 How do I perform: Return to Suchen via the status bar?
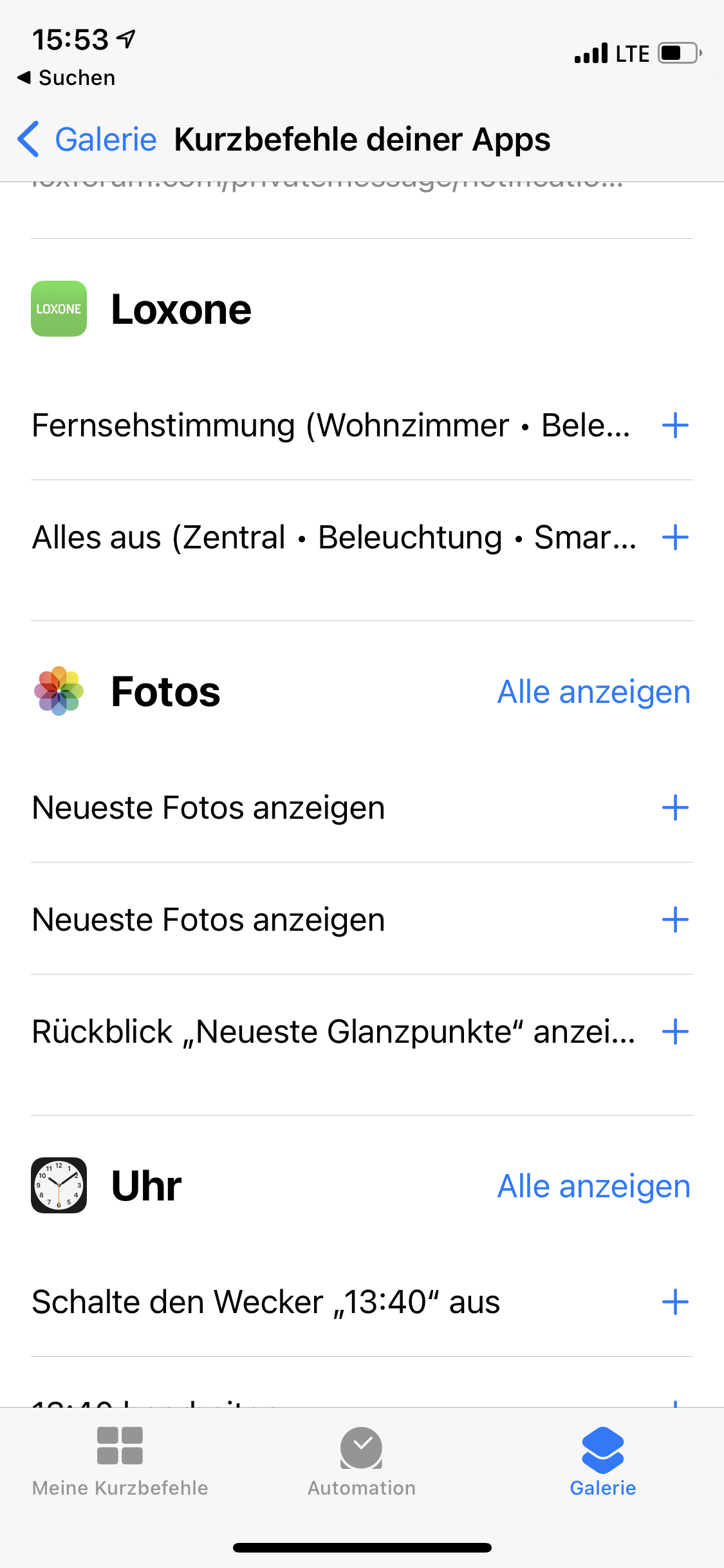coord(67,78)
